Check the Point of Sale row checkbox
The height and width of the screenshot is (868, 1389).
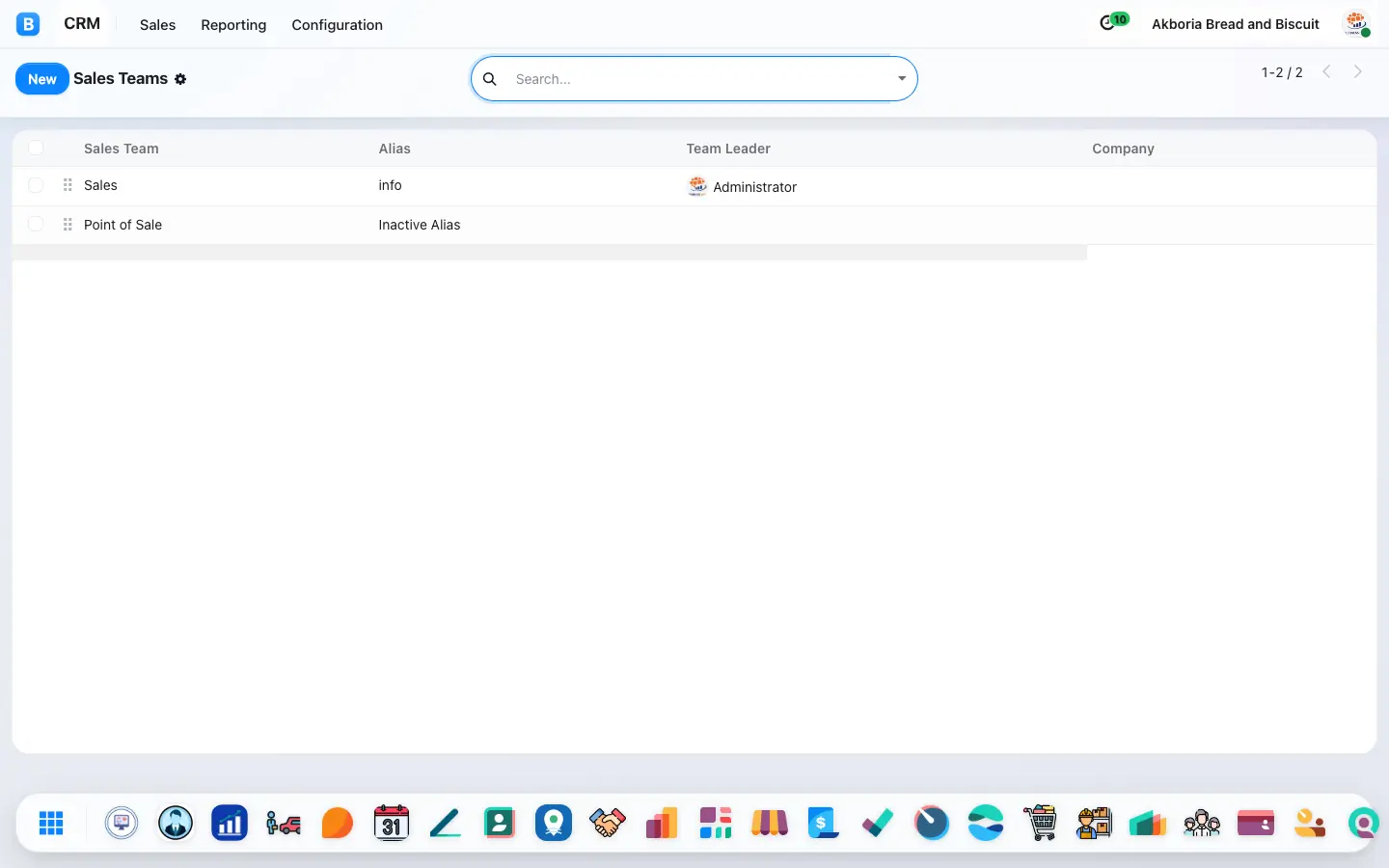click(x=36, y=225)
